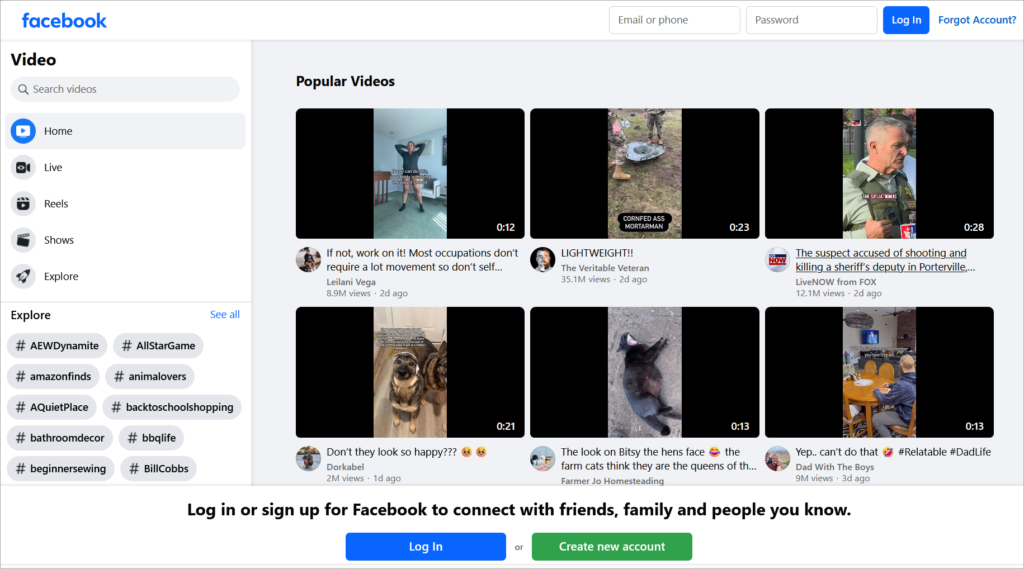Select the bbqlife hashtag
Viewport: 1024px width, 569px height.
(x=152, y=438)
